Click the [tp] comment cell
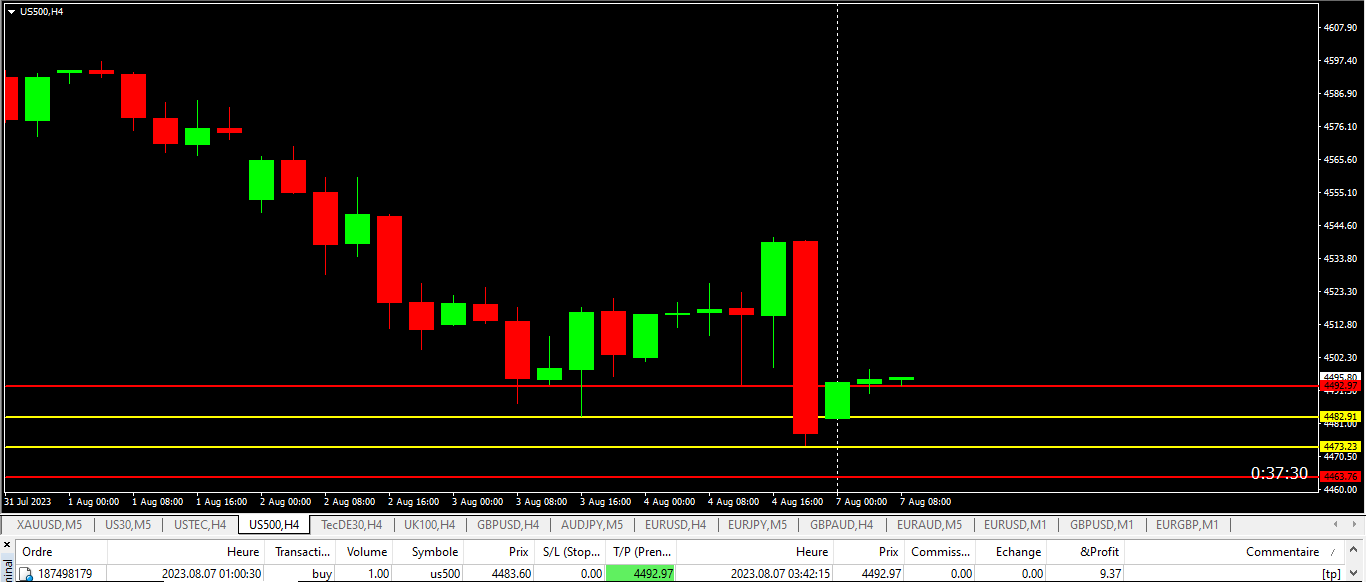The width and height of the screenshot is (1366, 582). coord(1331,574)
